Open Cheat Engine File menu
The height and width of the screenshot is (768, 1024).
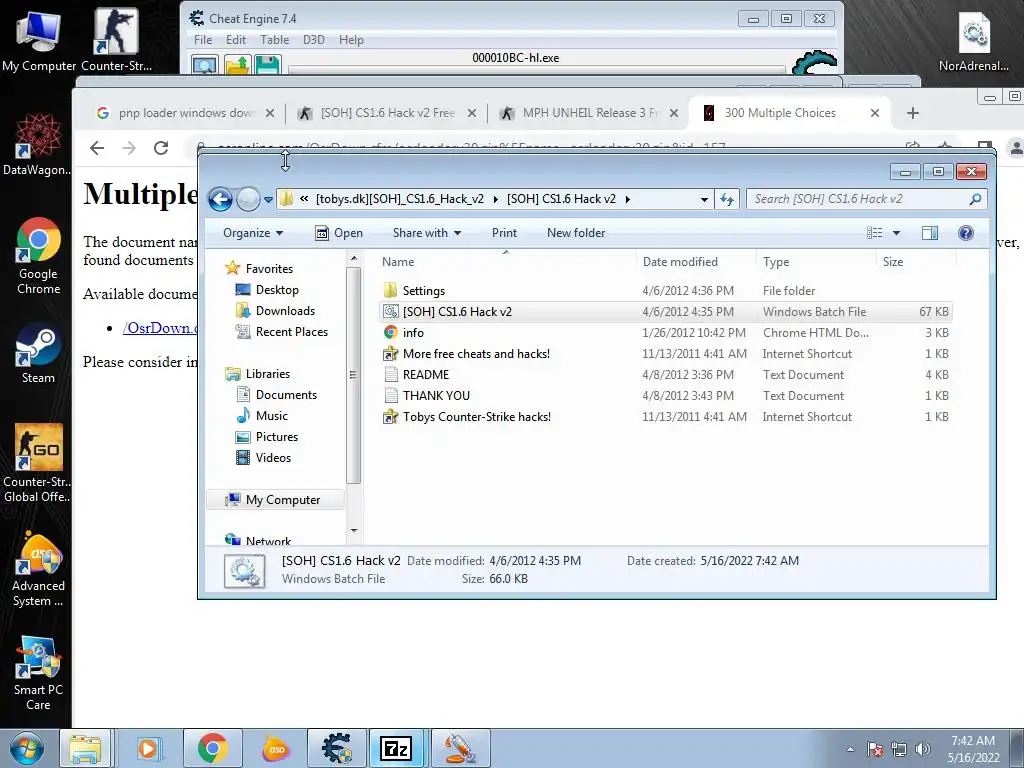(203, 40)
